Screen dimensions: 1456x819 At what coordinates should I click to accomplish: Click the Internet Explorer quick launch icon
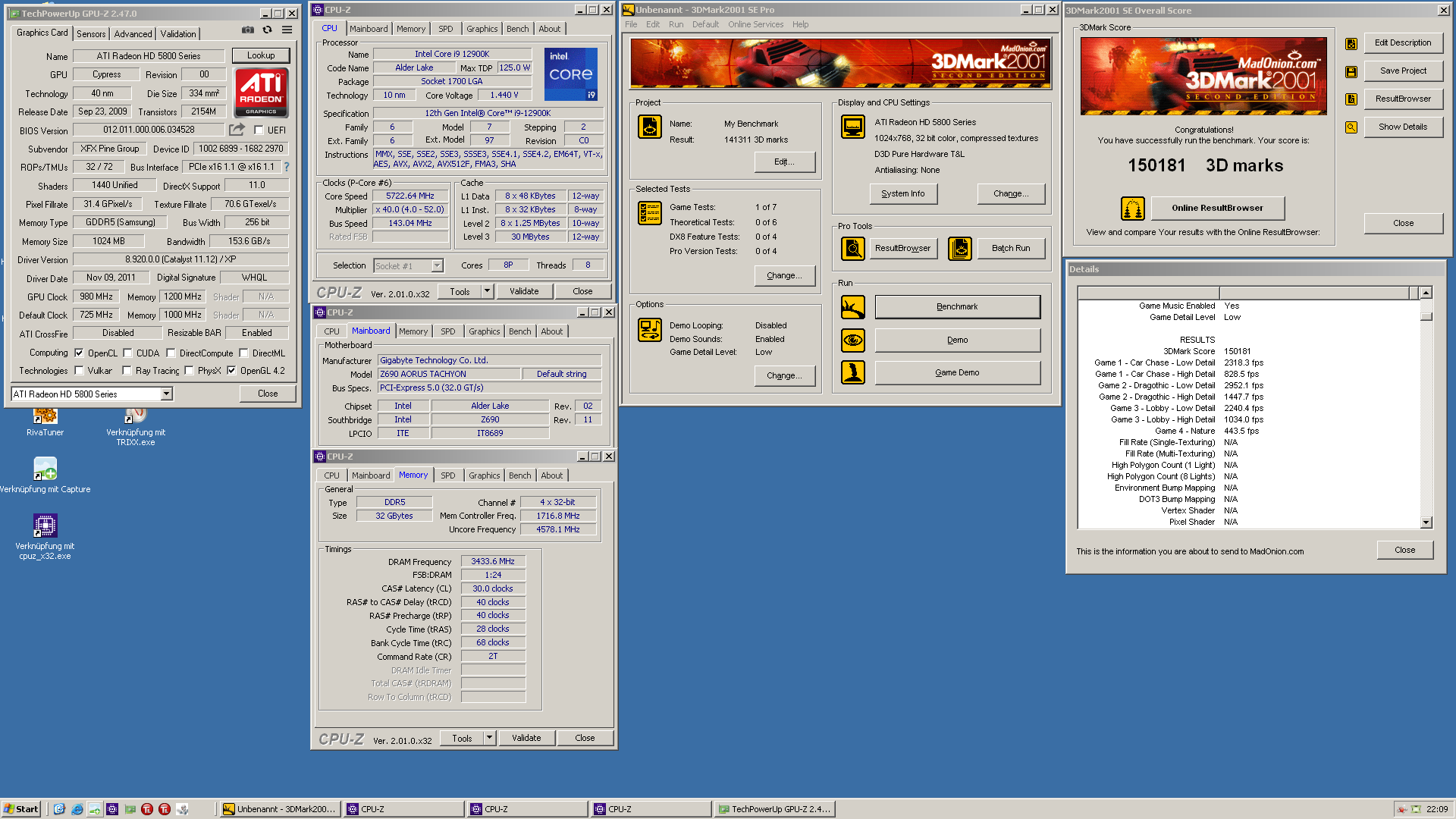pyautogui.click(x=77, y=809)
